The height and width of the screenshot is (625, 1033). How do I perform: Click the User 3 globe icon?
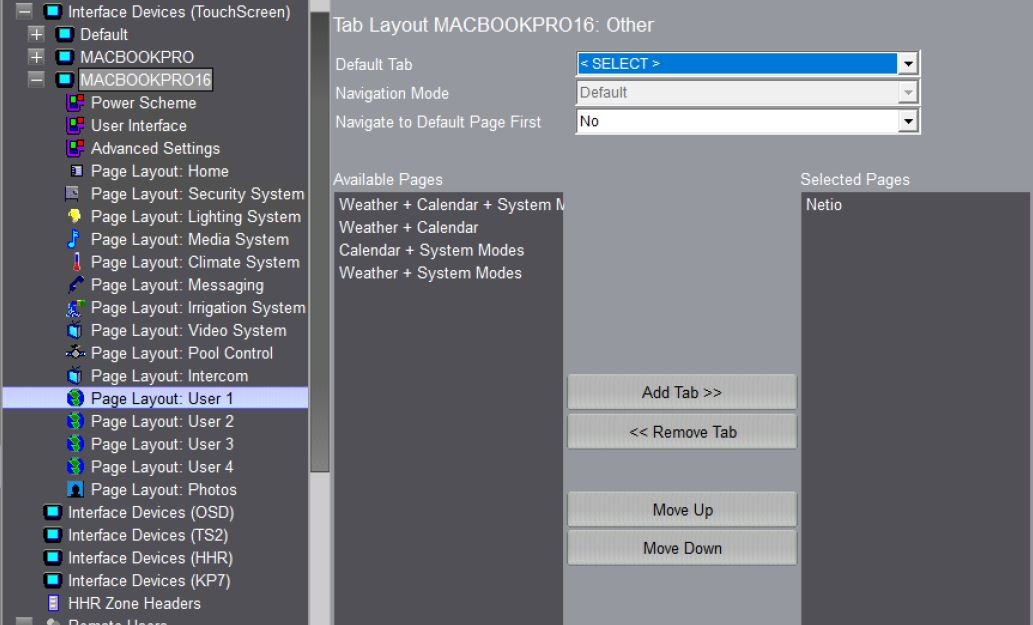[x=75, y=444]
